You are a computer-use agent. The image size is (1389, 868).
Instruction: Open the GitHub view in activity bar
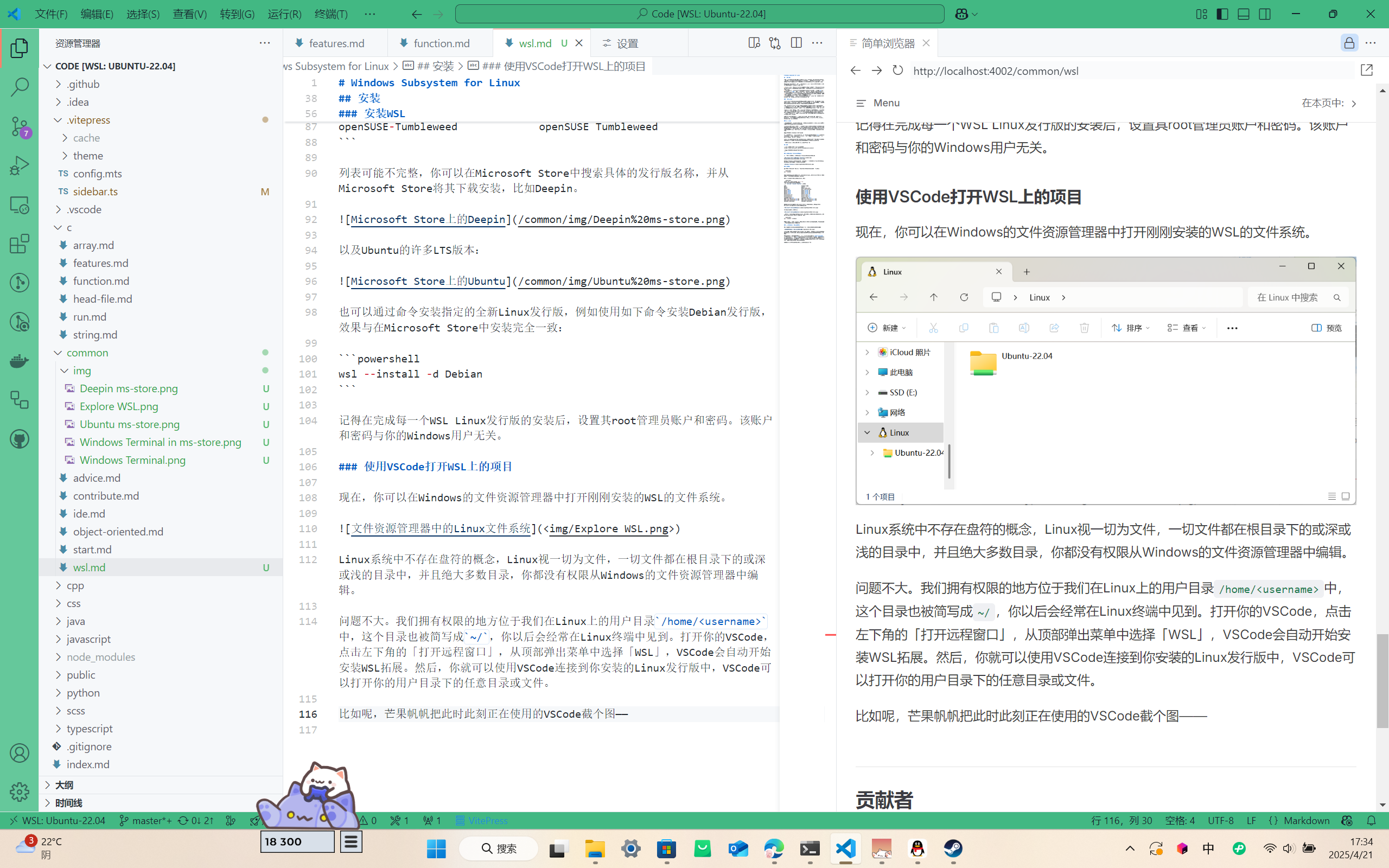[20, 439]
